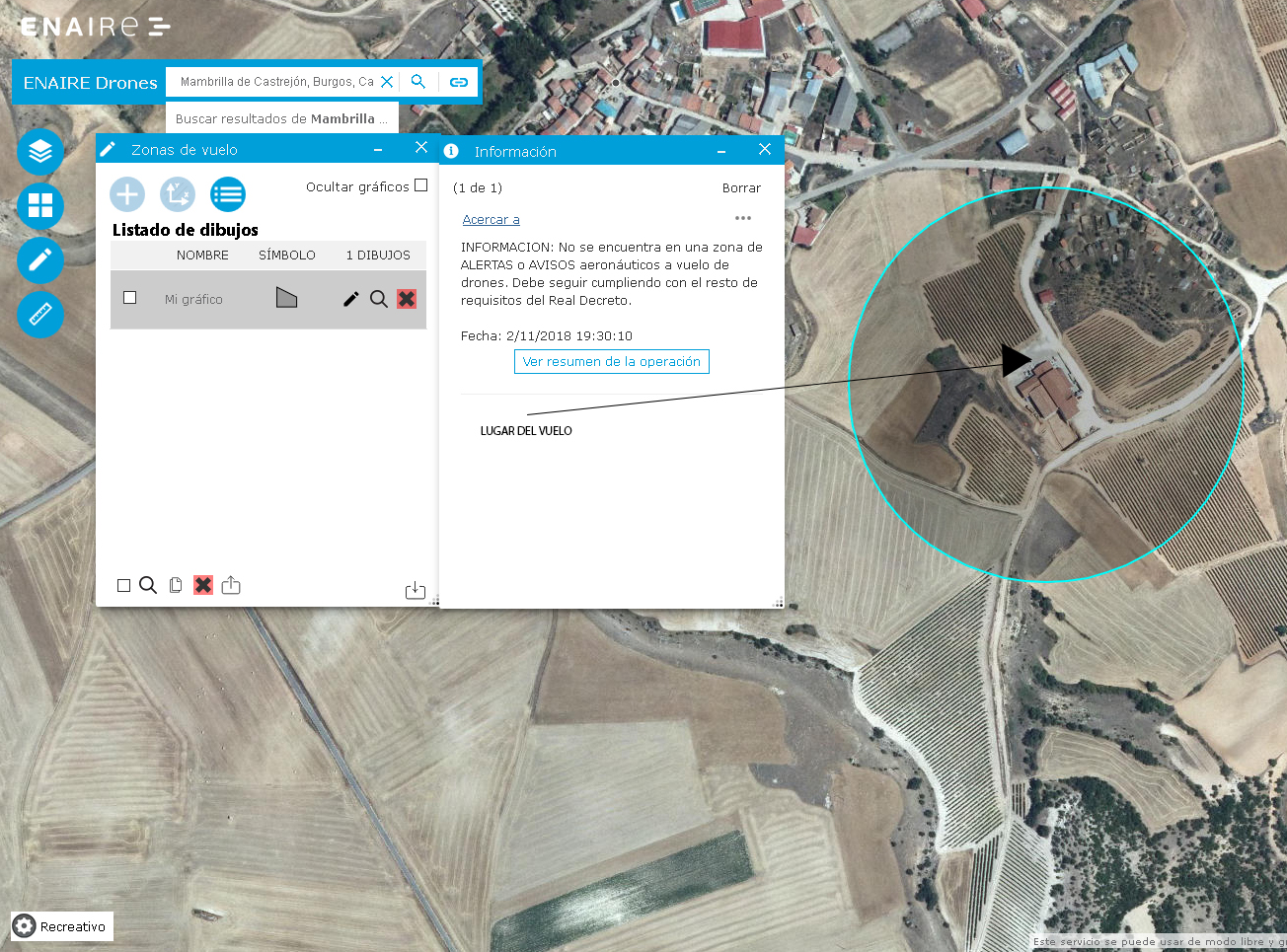Enable the Ocultar gráficos checkbox
1287x952 pixels.
tap(421, 185)
